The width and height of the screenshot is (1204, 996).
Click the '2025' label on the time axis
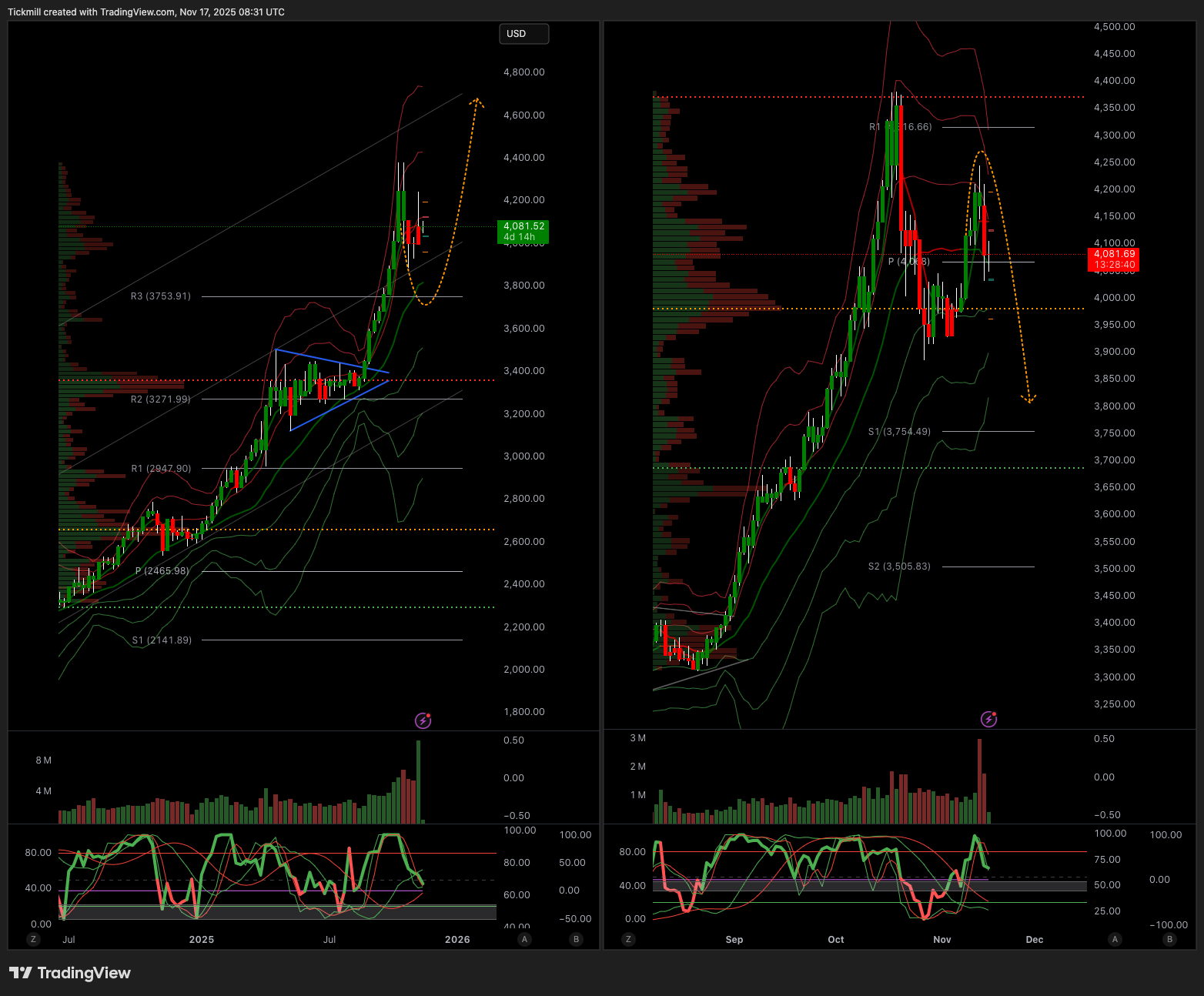[x=202, y=940]
